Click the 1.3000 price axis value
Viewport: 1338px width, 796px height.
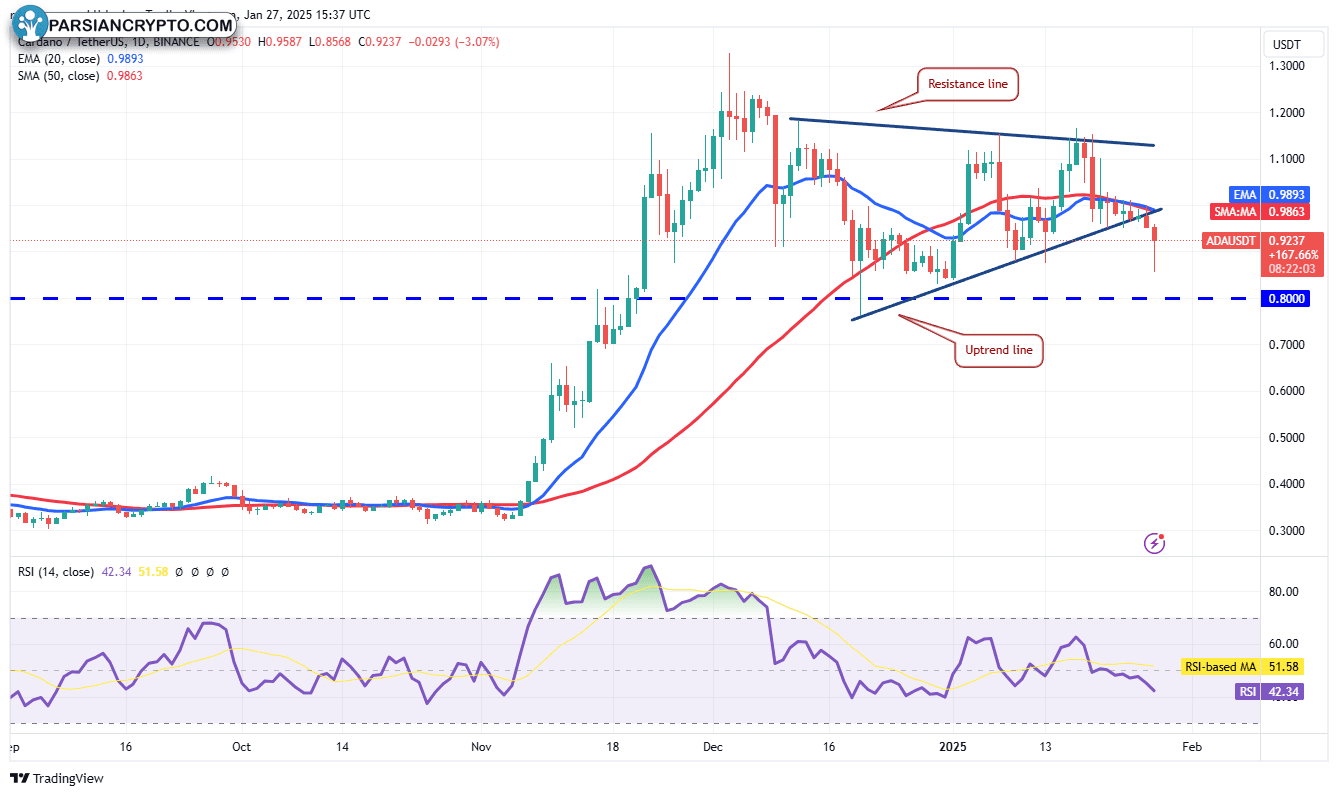tap(1286, 66)
